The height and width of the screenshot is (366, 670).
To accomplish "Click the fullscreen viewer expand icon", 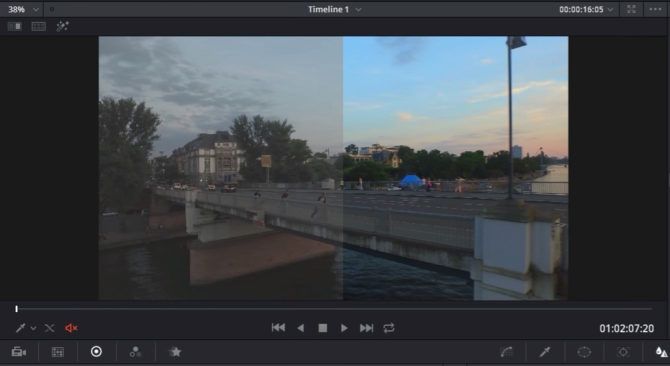I will tap(632, 9).
